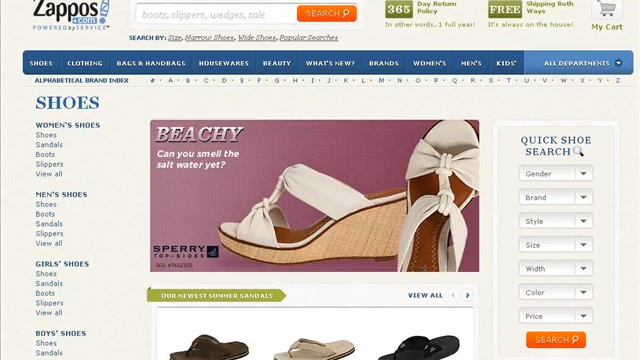Click the black flip-flop sandal thumbnail

[419, 347]
